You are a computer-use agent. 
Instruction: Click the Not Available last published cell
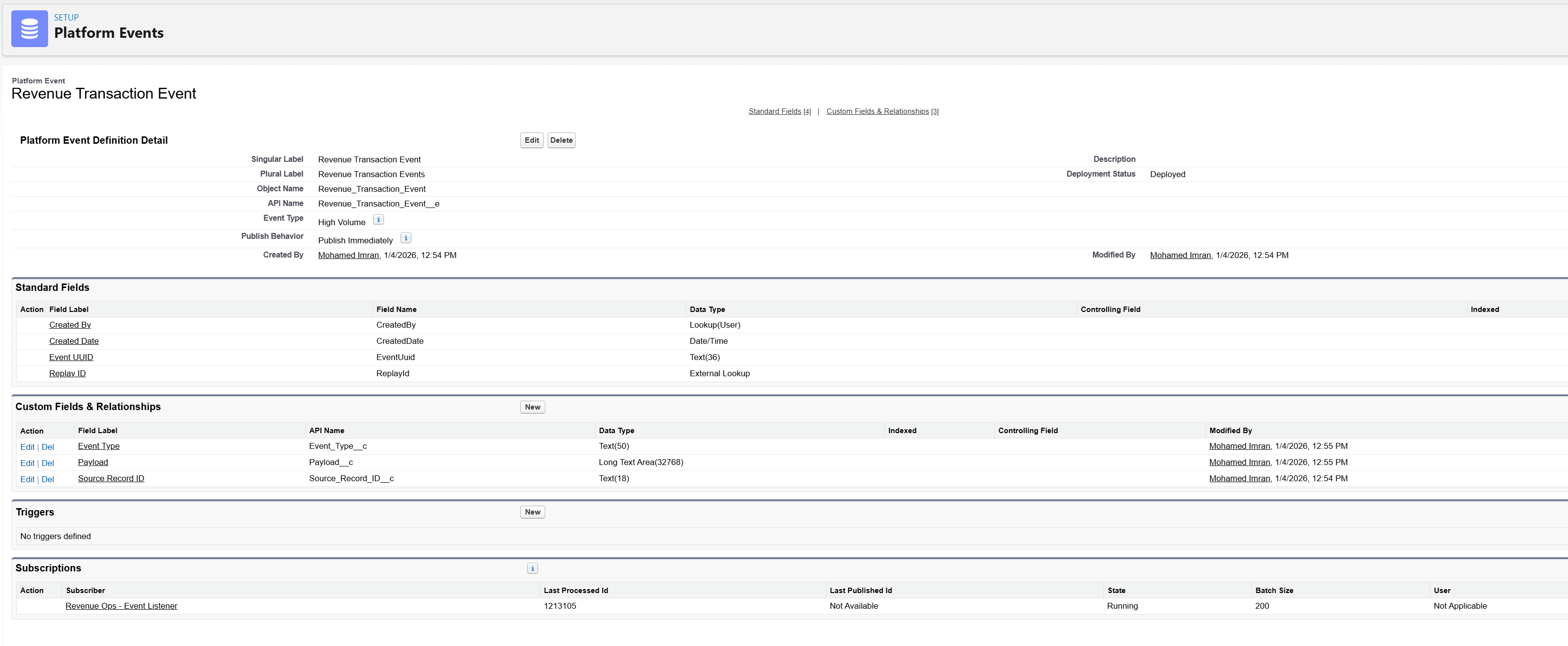pyautogui.click(x=854, y=606)
